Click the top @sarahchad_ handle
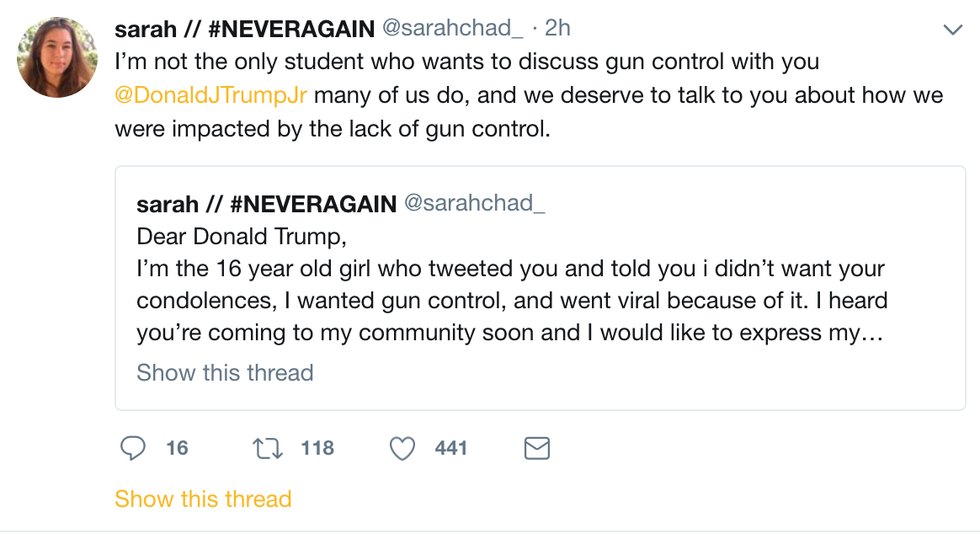Image resolution: width=980 pixels, height=534 pixels. click(x=453, y=27)
